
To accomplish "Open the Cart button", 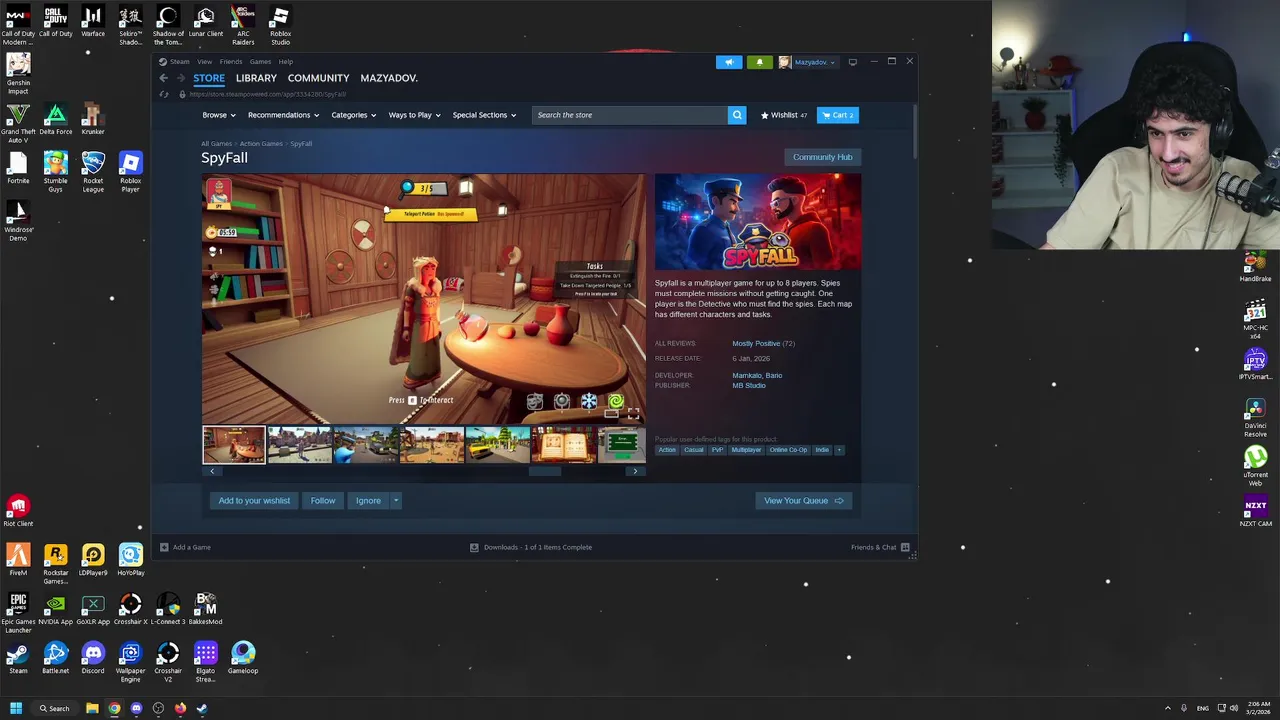I will click(x=838, y=115).
